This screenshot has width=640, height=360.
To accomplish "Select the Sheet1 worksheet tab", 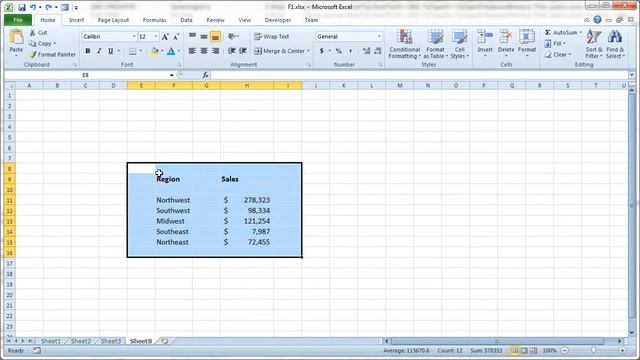I will [x=51, y=341].
